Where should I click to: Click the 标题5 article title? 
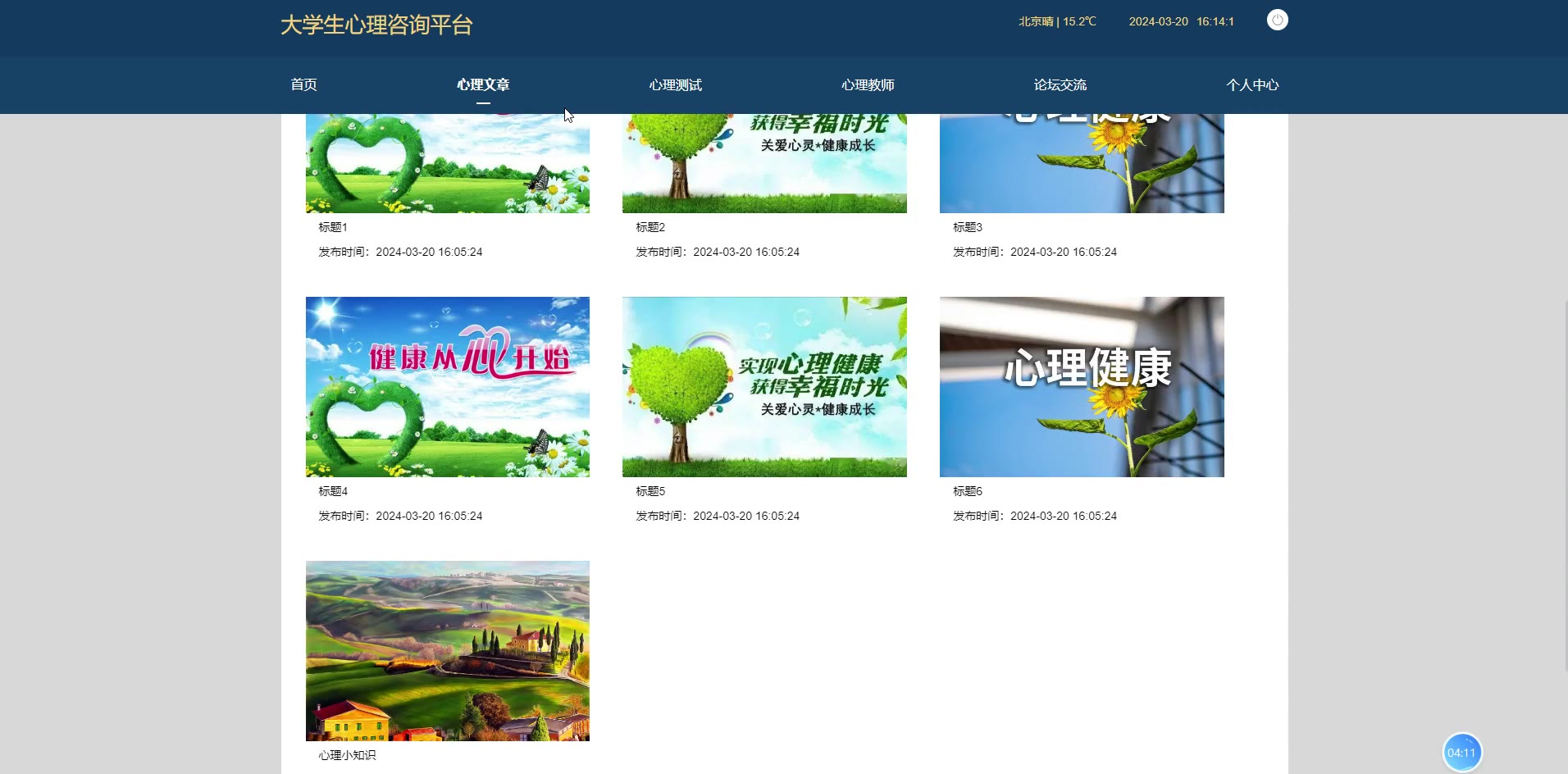point(650,491)
